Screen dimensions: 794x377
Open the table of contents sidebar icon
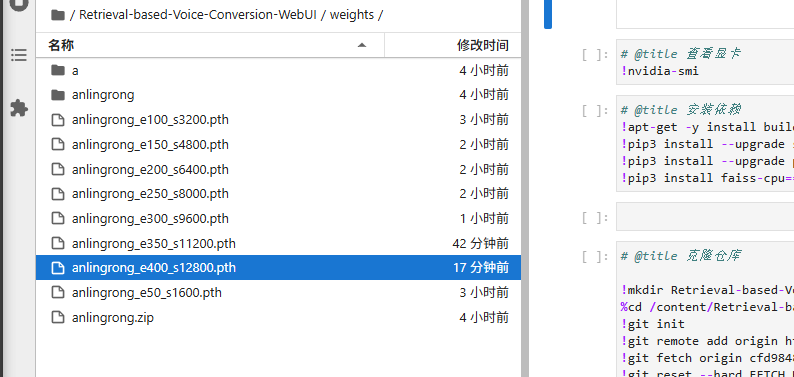pyautogui.click(x=19, y=55)
